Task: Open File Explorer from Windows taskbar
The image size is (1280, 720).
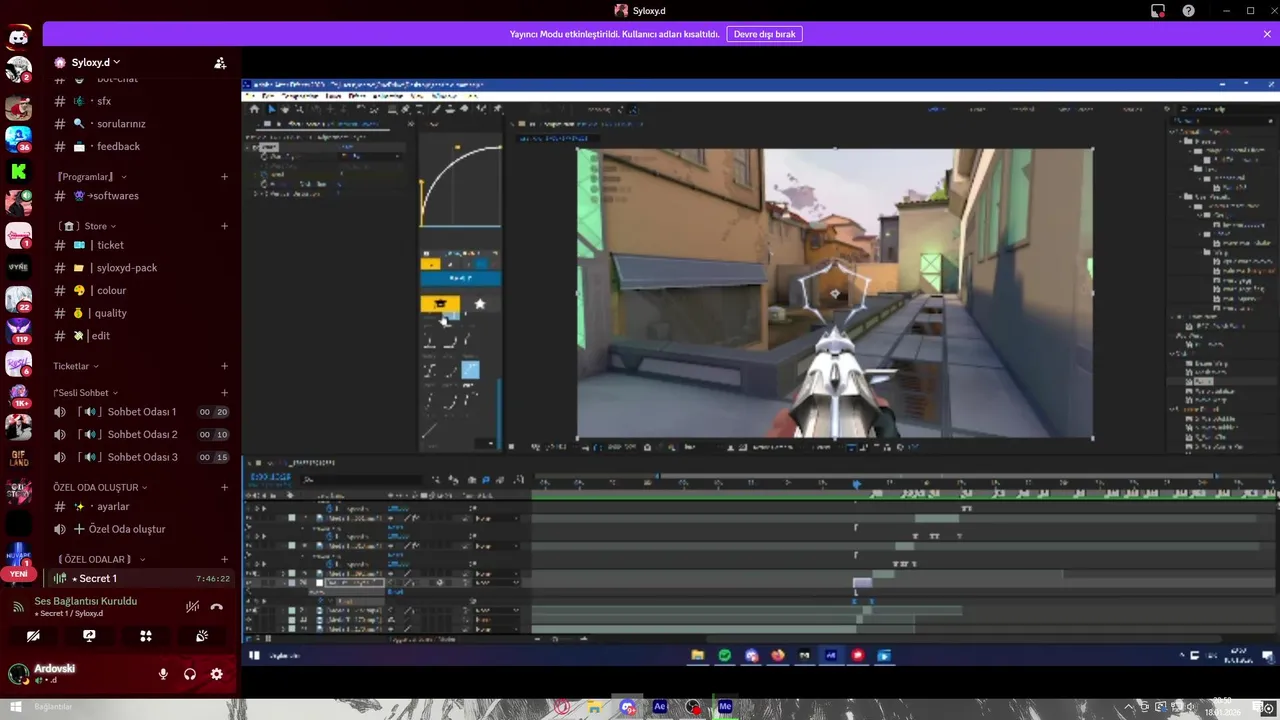Action: coord(595,707)
